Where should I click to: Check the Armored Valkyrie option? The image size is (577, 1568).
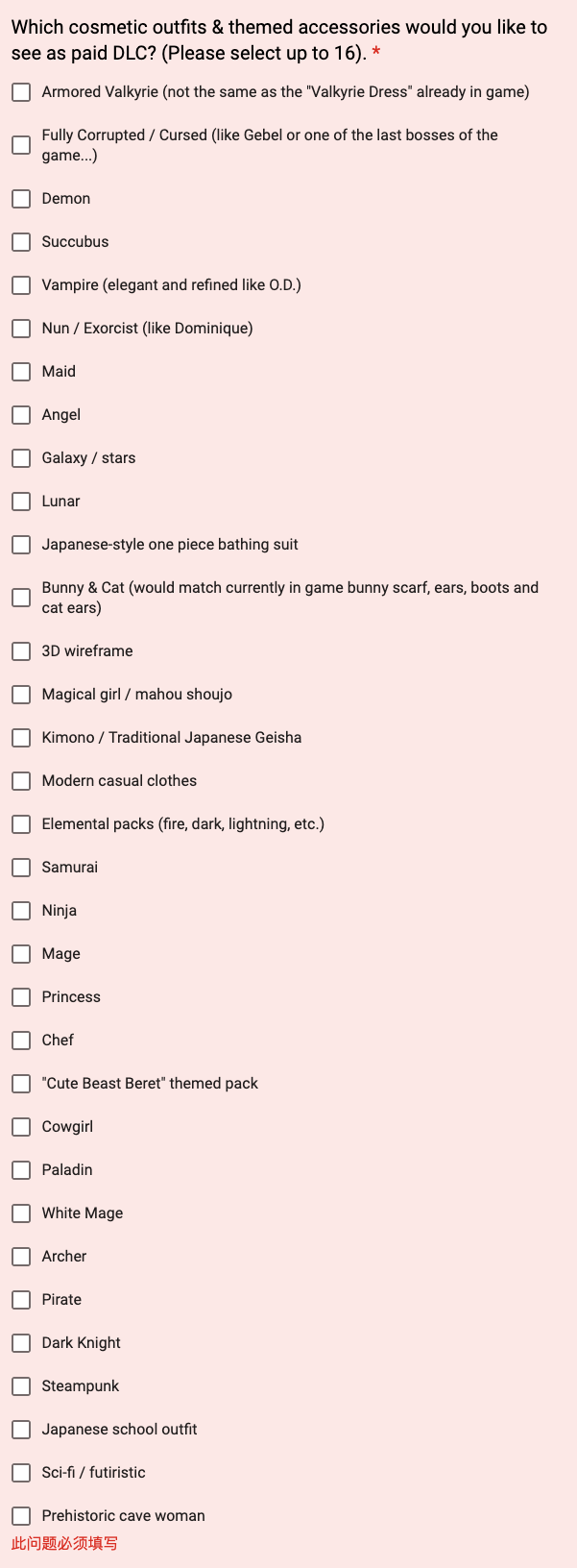pos(21,92)
